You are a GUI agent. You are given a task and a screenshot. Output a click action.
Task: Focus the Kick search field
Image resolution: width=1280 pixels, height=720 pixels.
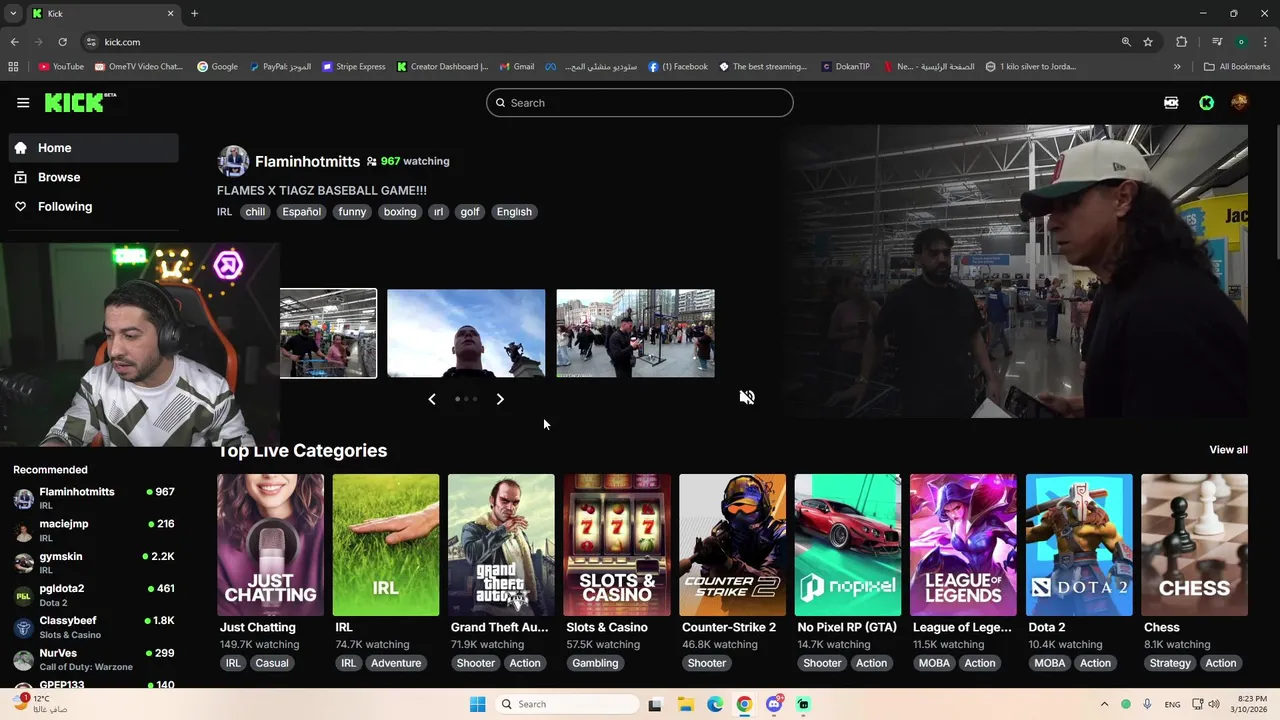click(x=640, y=103)
